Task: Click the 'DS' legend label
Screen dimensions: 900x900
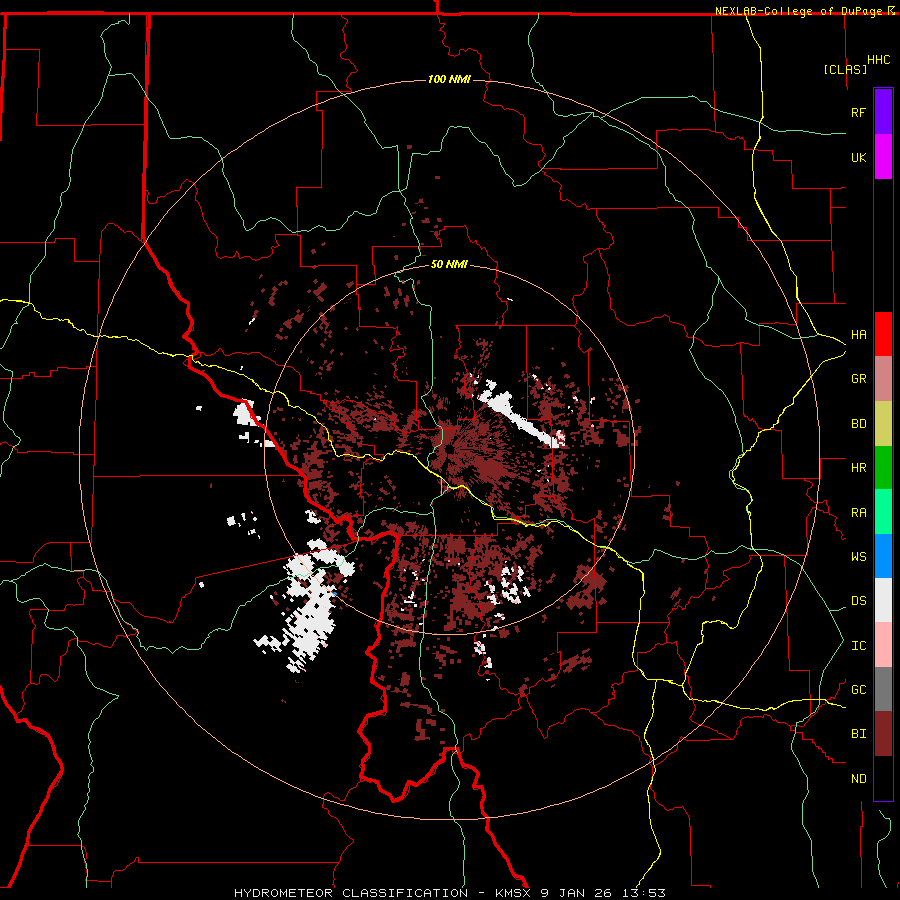Action: pyautogui.click(x=858, y=601)
